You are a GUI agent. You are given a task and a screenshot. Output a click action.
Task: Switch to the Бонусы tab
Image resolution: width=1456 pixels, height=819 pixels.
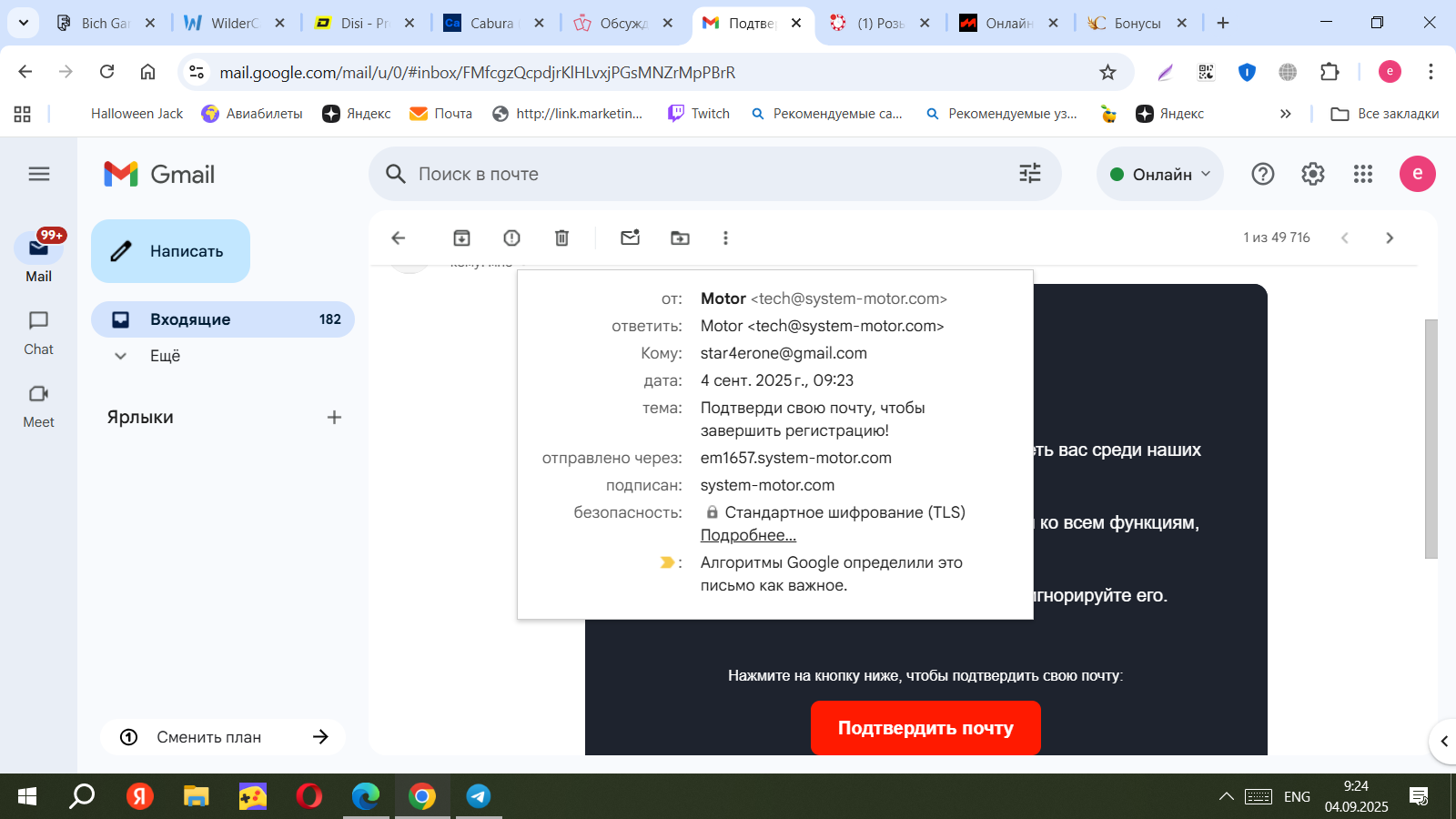1137,23
